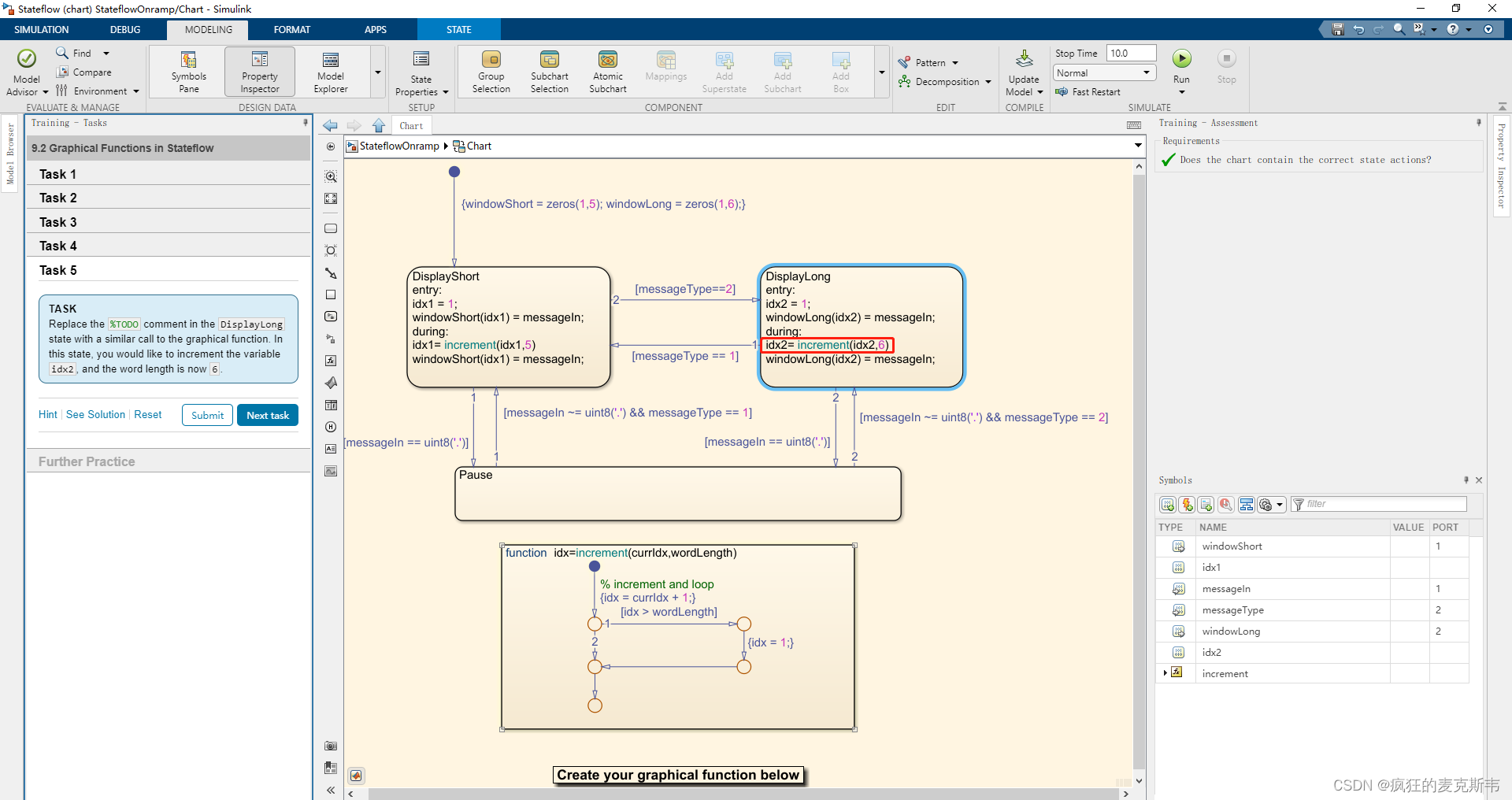Go up to parent level
Screen dimensions: 1512x800
click(379, 126)
